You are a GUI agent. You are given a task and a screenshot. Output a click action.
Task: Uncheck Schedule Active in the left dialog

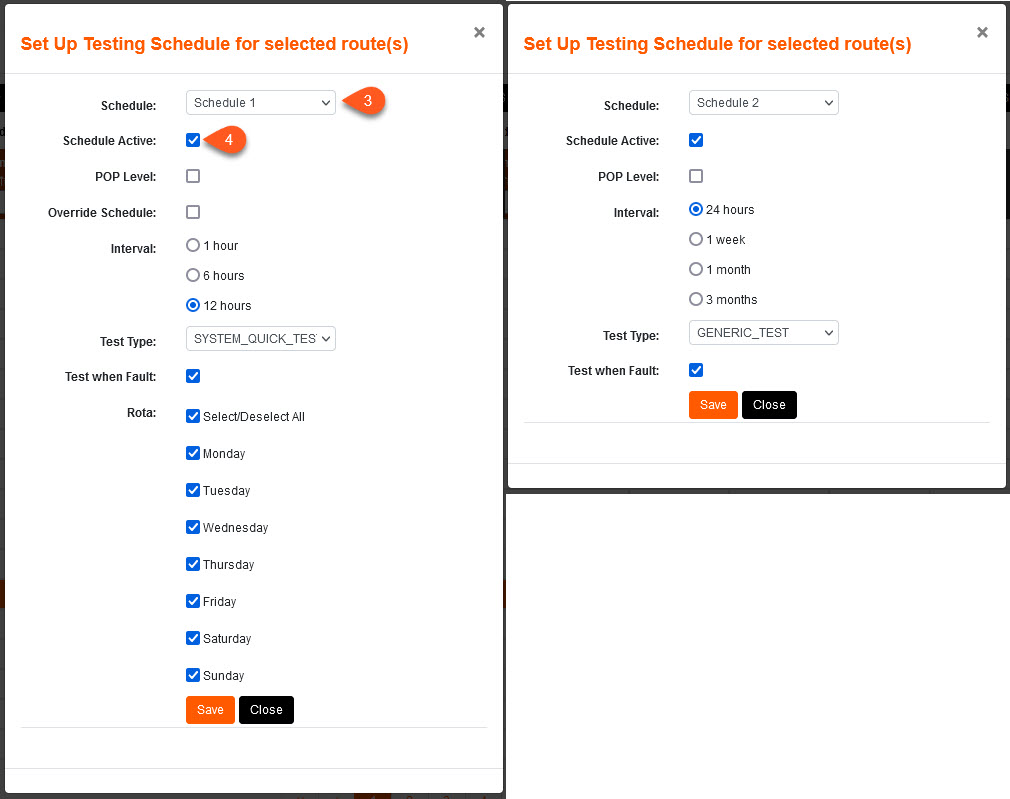193,140
